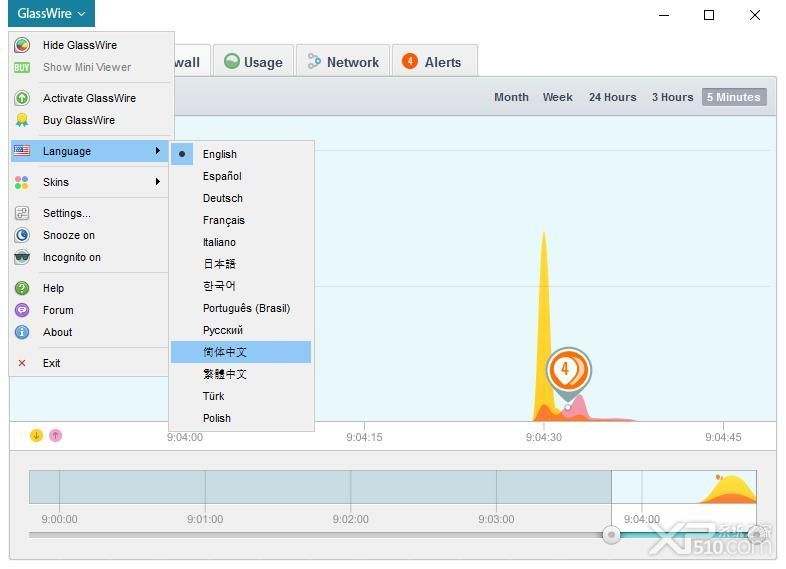Set graph range to 24 Hours
The image size is (786, 569).
point(613,97)
